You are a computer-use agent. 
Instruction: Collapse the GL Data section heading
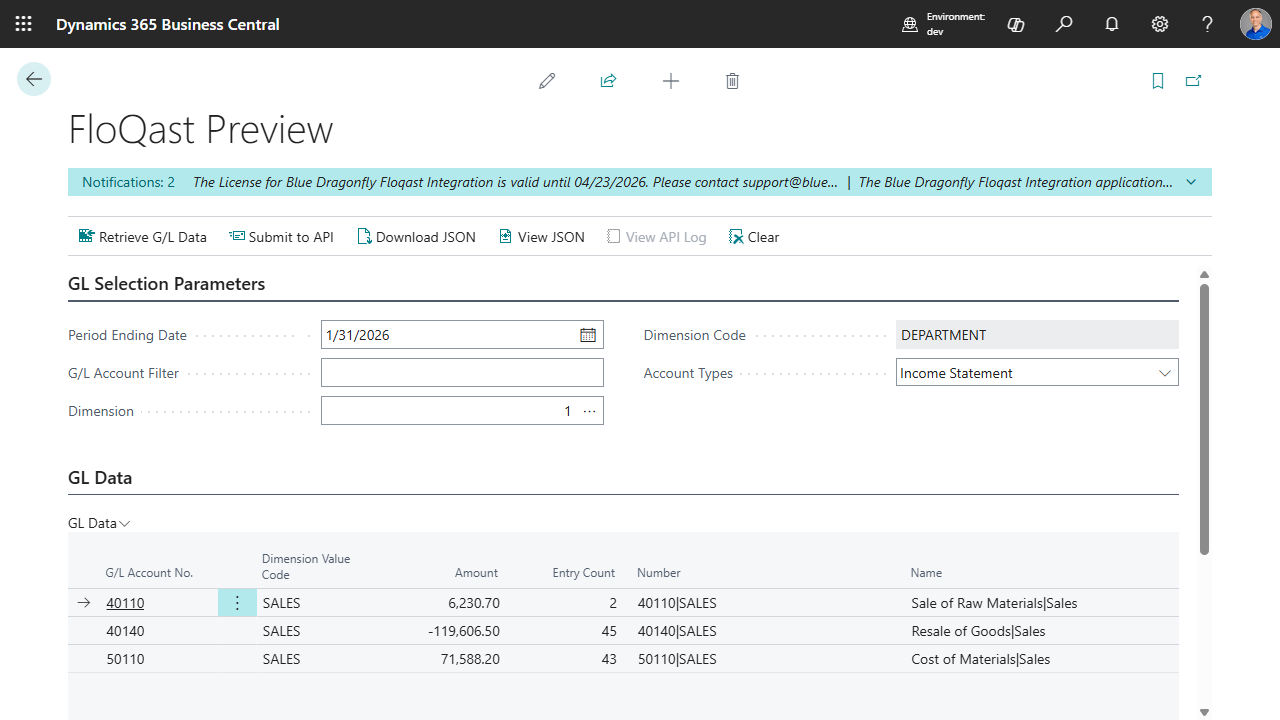pos(100,478)
